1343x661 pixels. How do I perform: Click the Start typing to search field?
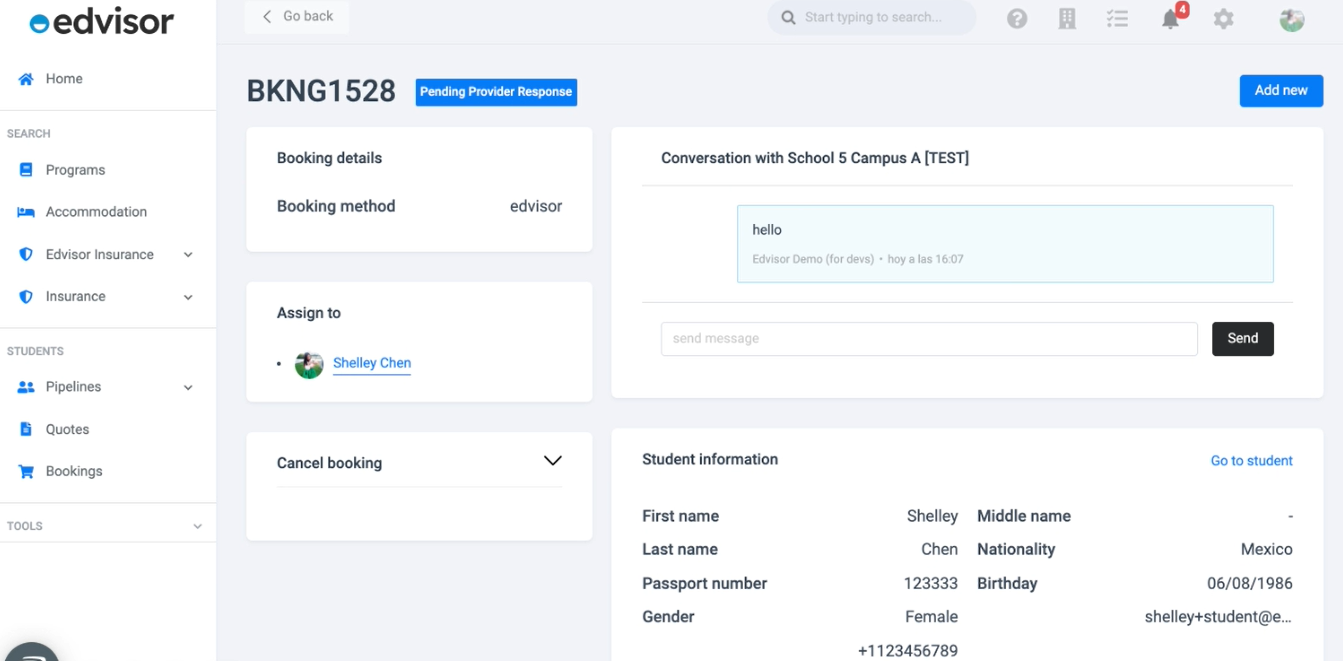[x=872, y=17]
